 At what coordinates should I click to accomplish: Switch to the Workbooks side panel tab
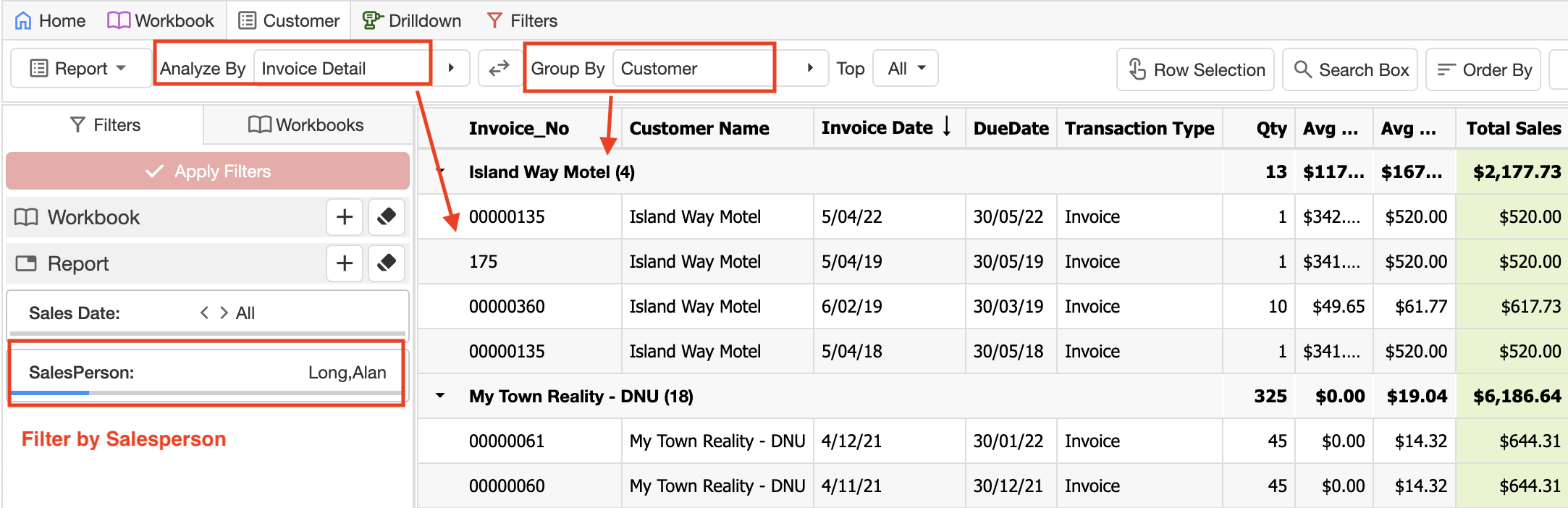coord(306,124)
